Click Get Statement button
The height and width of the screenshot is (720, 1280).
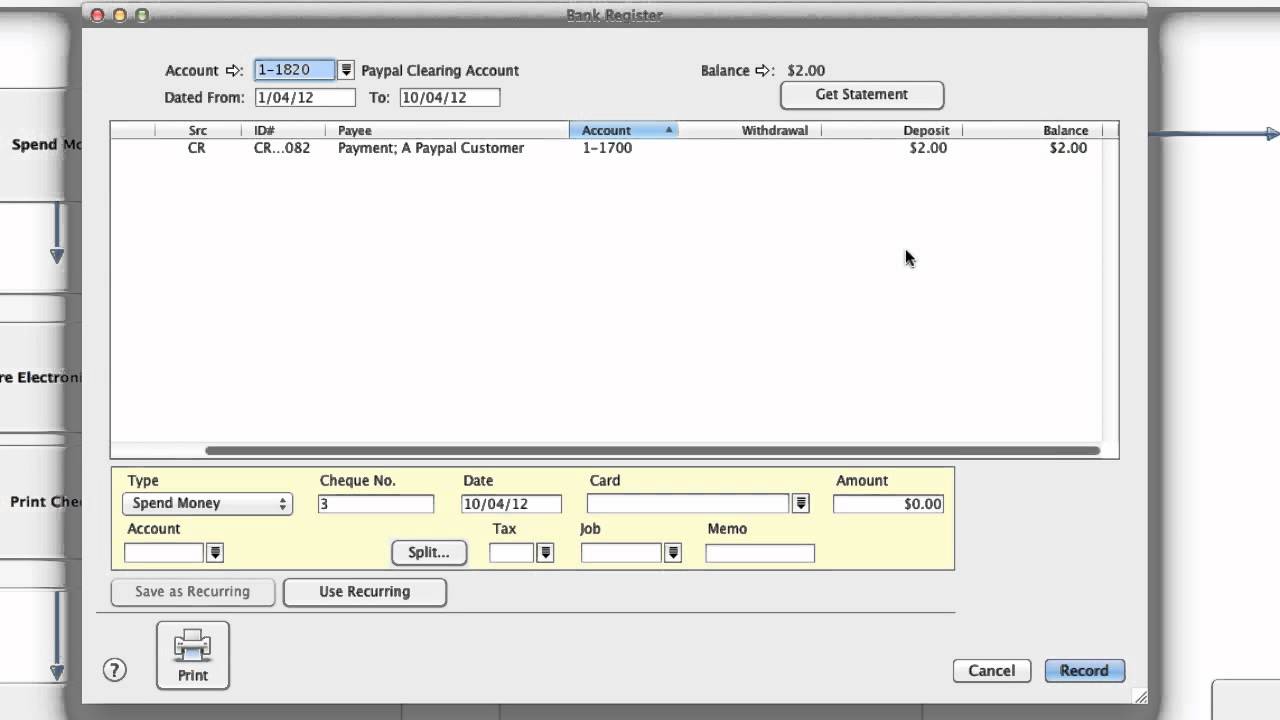click(862, 95)
